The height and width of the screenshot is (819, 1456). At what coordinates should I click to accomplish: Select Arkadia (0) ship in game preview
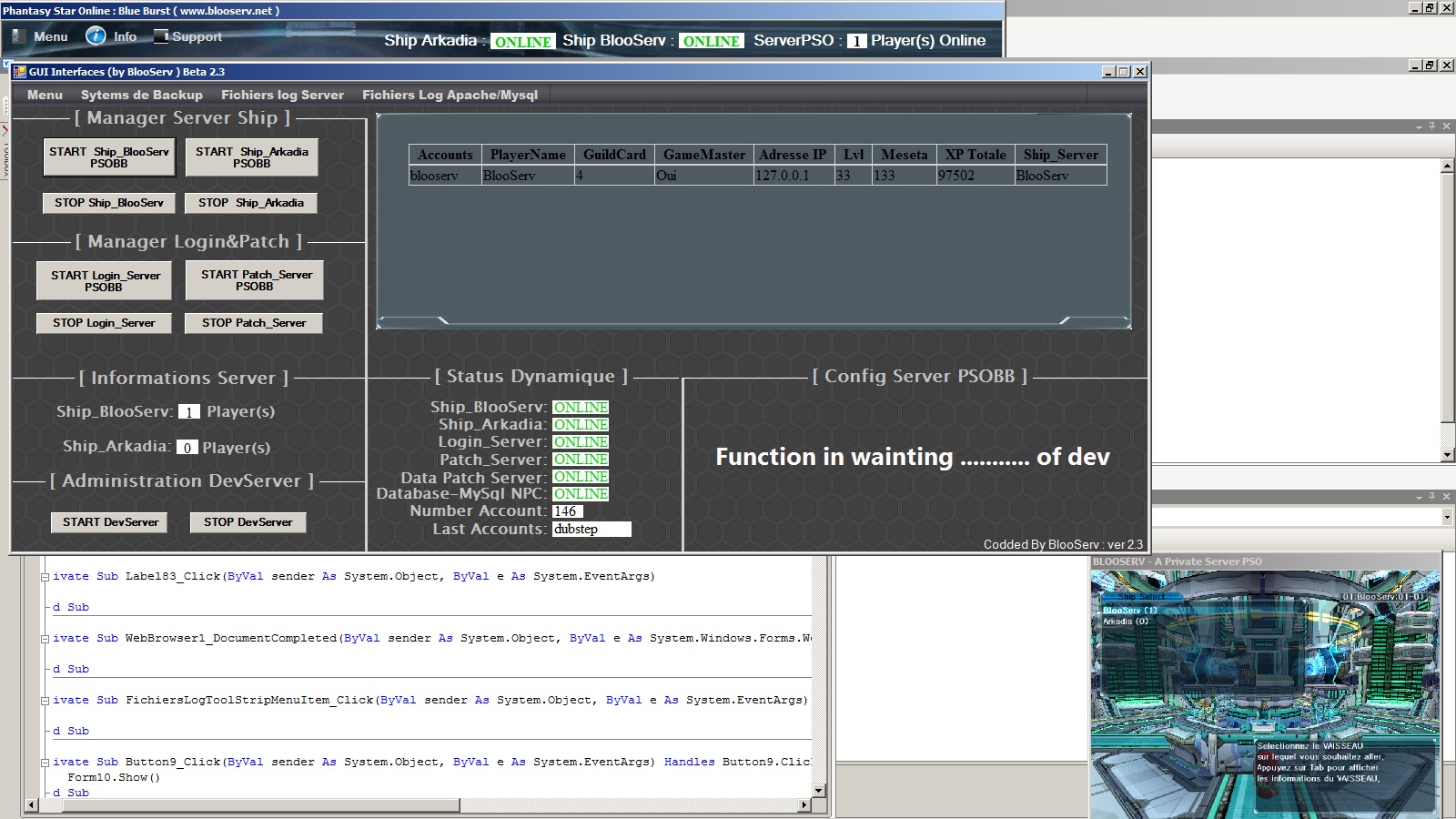coord(1126,622)
